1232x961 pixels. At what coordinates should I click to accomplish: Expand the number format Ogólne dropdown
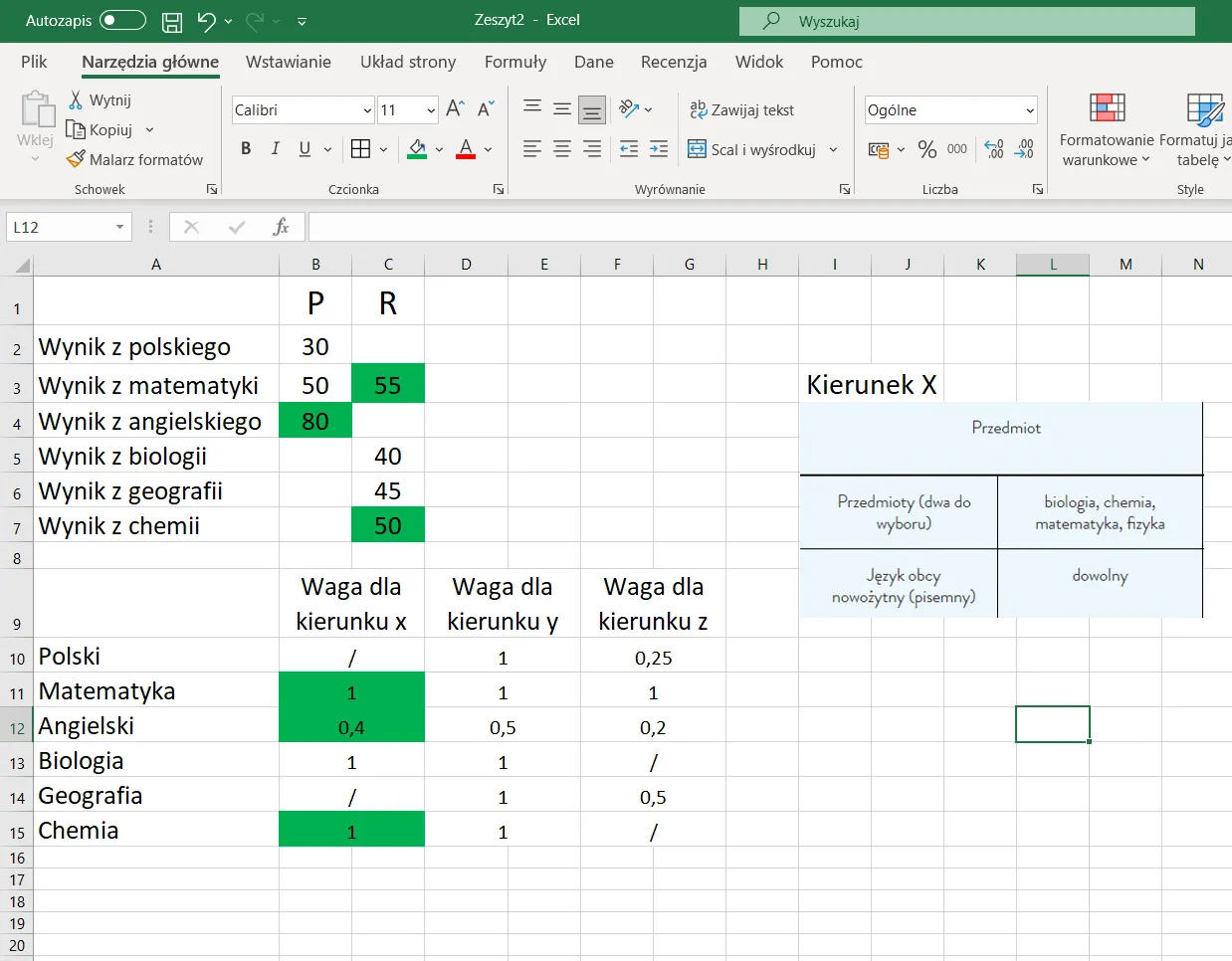[1030, 110]
